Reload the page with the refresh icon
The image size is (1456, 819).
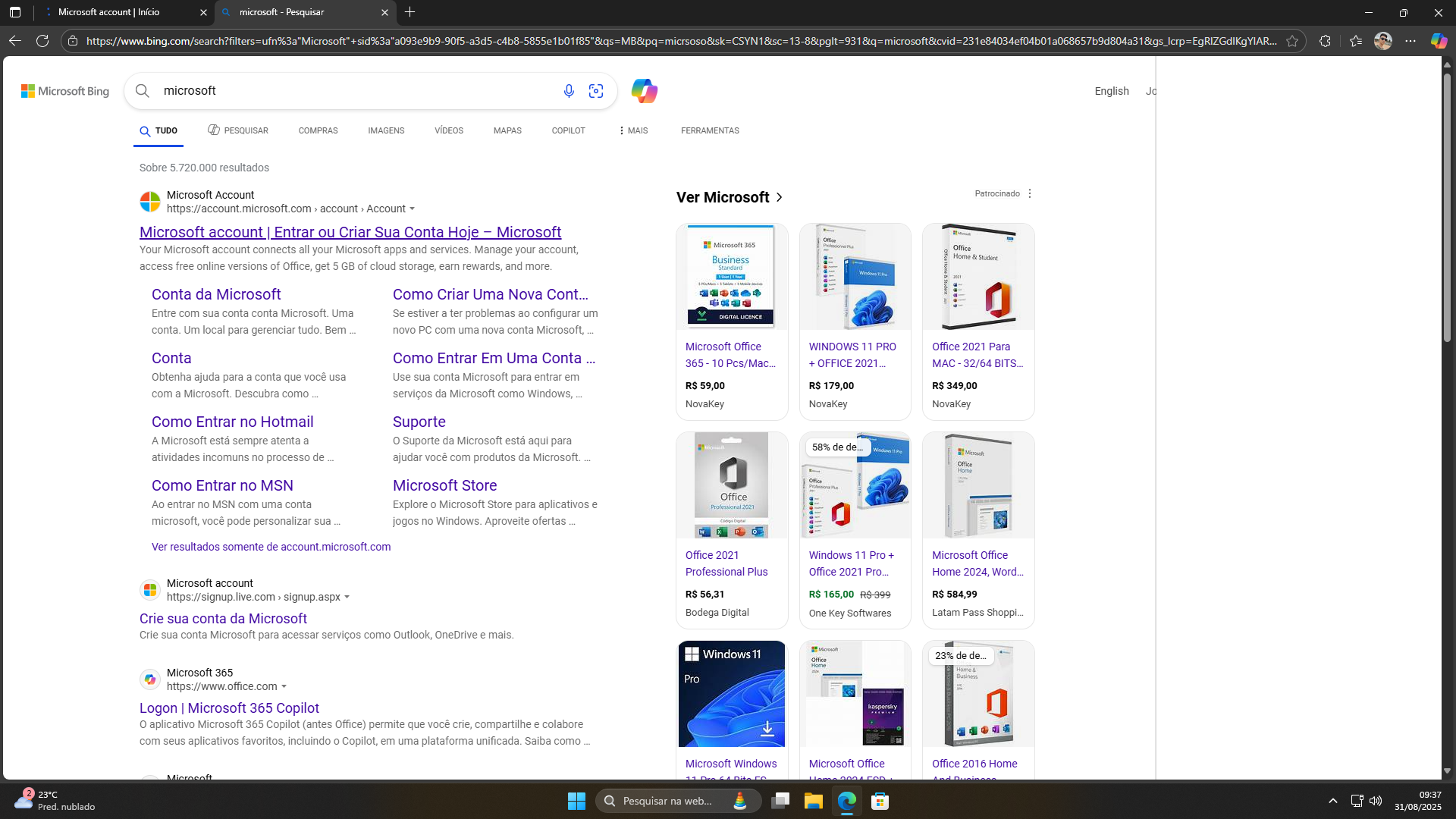click(x=42, y=41)
